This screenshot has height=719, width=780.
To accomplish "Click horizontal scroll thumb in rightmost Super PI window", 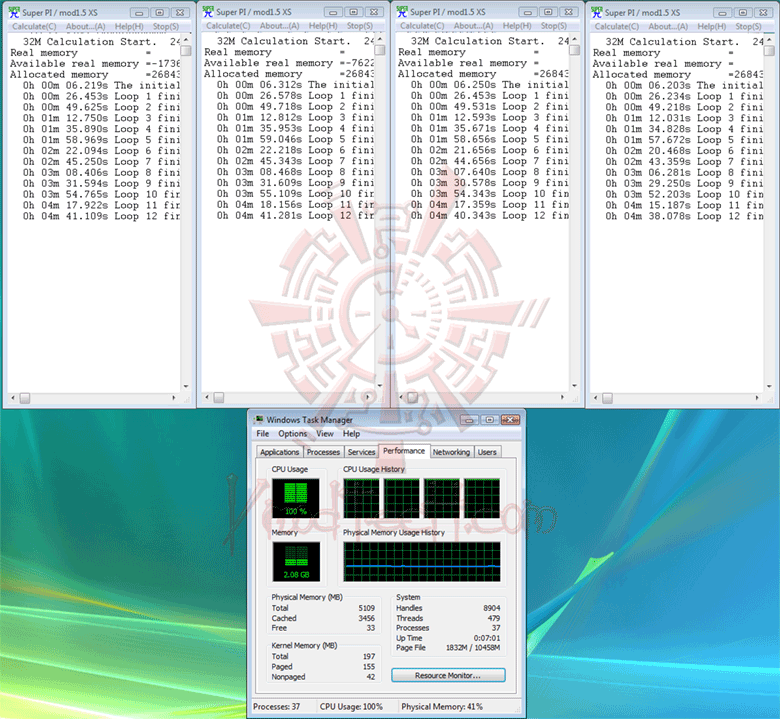I will pos(607,398).
